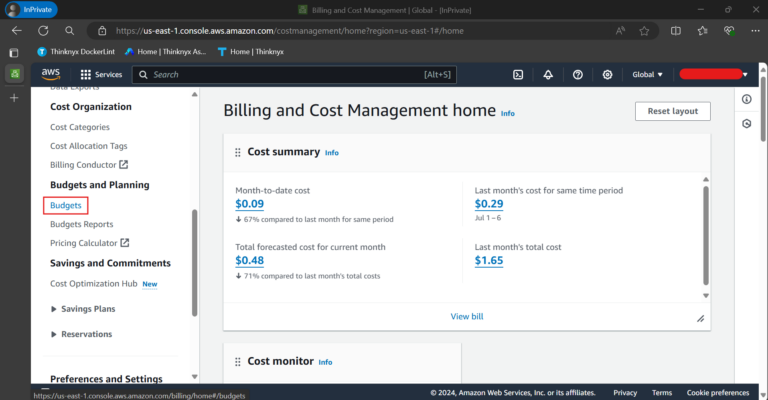This screenshot has height=400, width=768.
Task: Open Cost Categories in sidebar
Action: (x=80, y=127)
